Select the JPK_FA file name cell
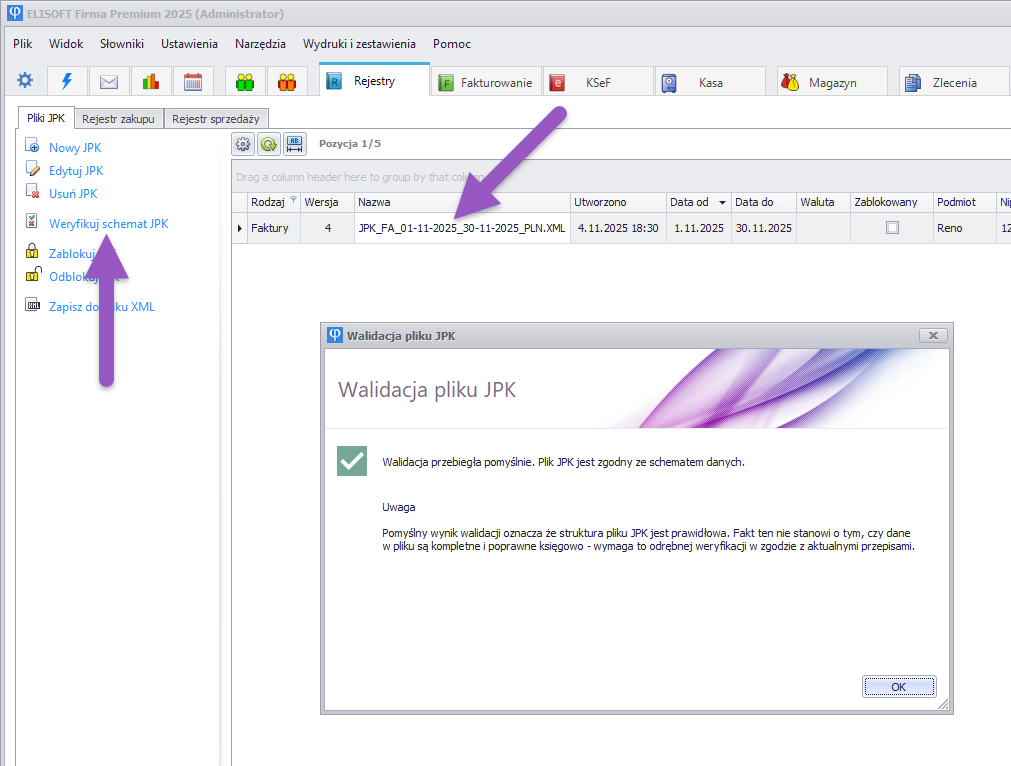 [461, 228]
